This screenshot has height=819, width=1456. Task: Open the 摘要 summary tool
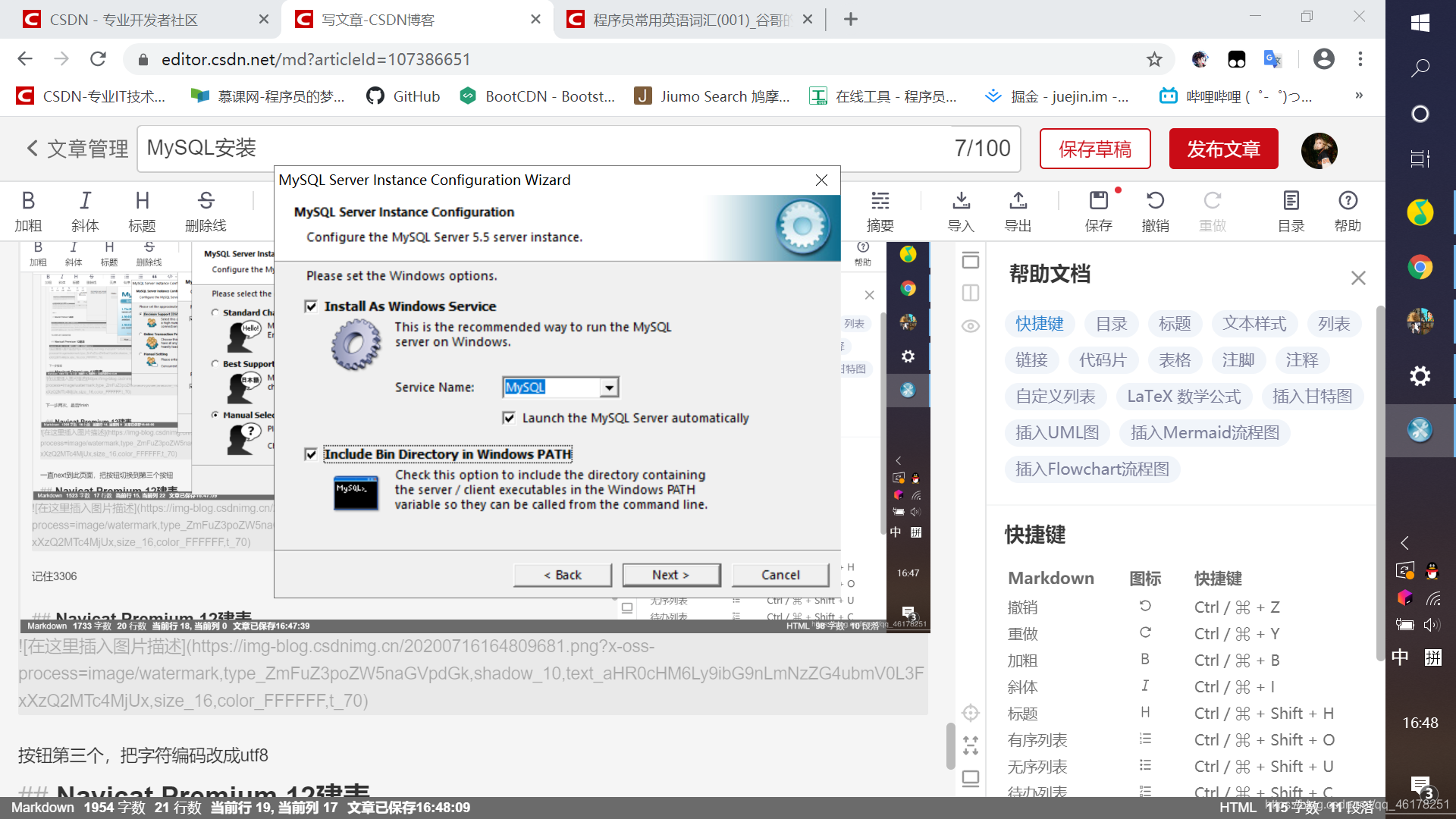[x=880, y=211]
